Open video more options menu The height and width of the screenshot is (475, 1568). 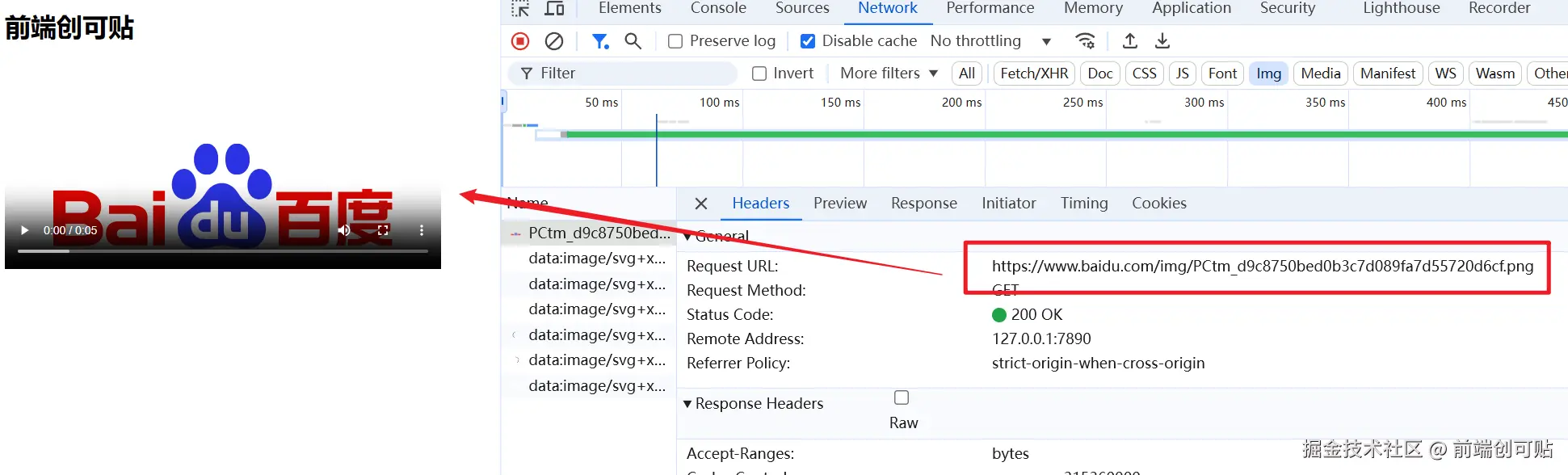[x=422, y=230]
